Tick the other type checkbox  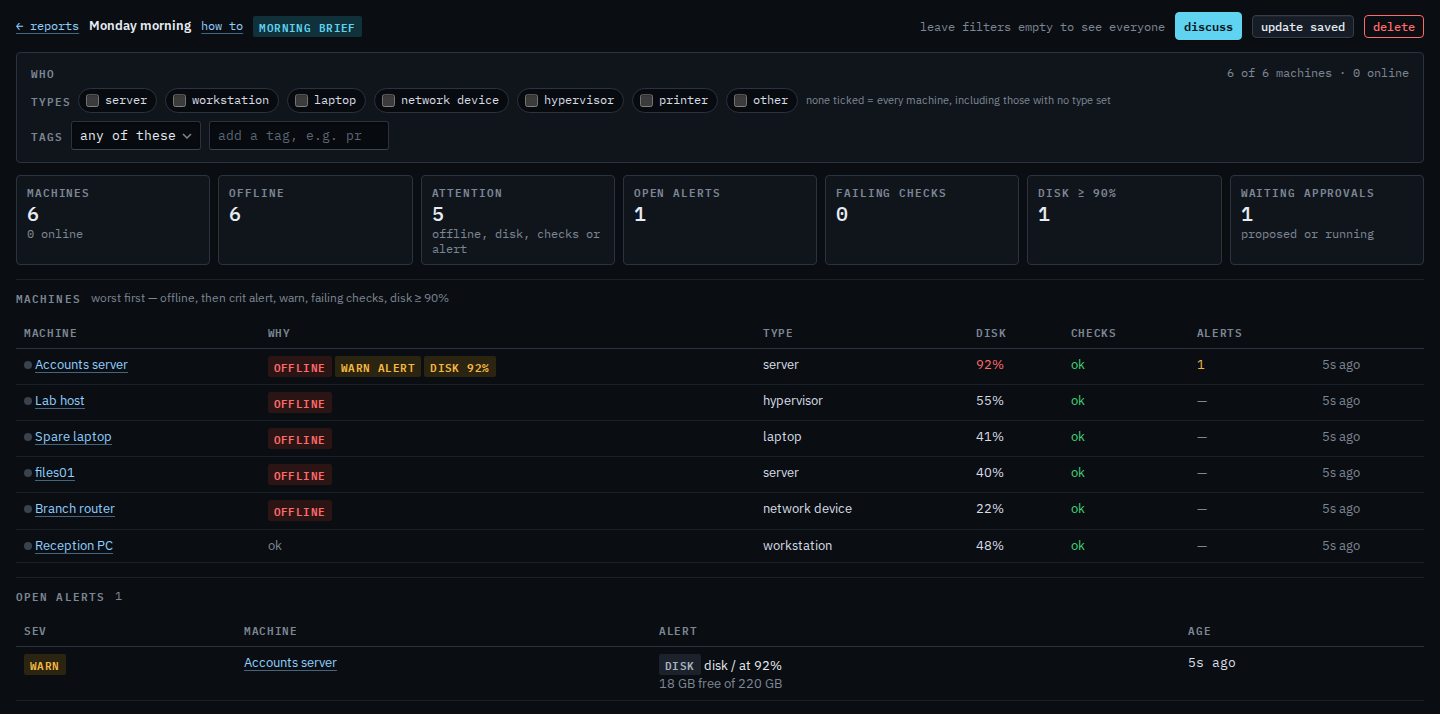[741, 100]
